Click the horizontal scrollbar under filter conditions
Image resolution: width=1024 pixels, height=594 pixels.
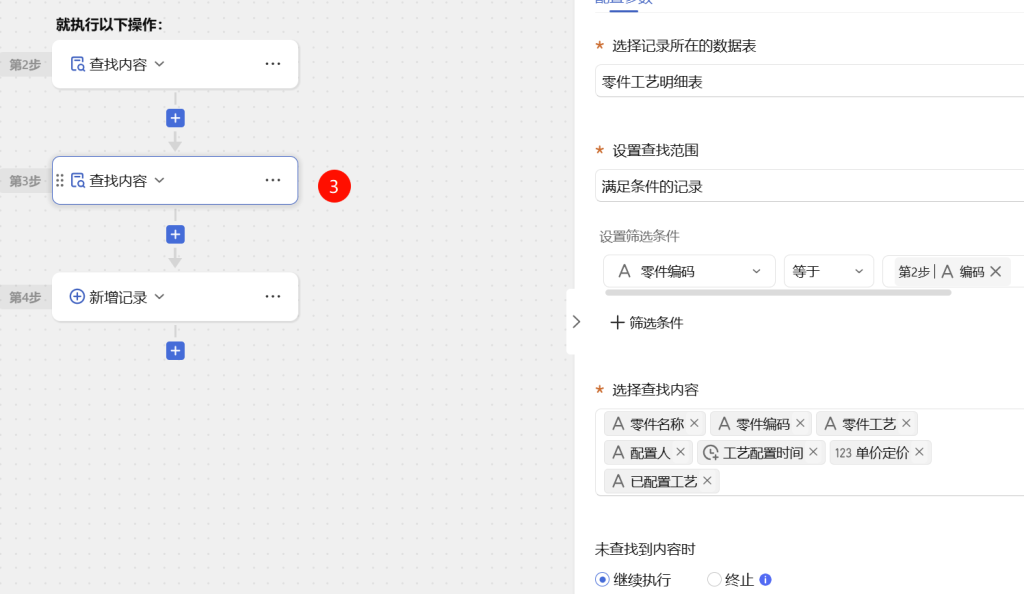click(x=778, y=292)
